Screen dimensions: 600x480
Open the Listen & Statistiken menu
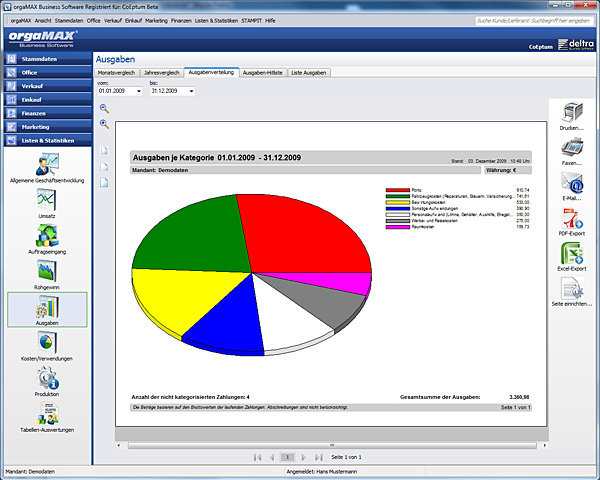point(216,21)
